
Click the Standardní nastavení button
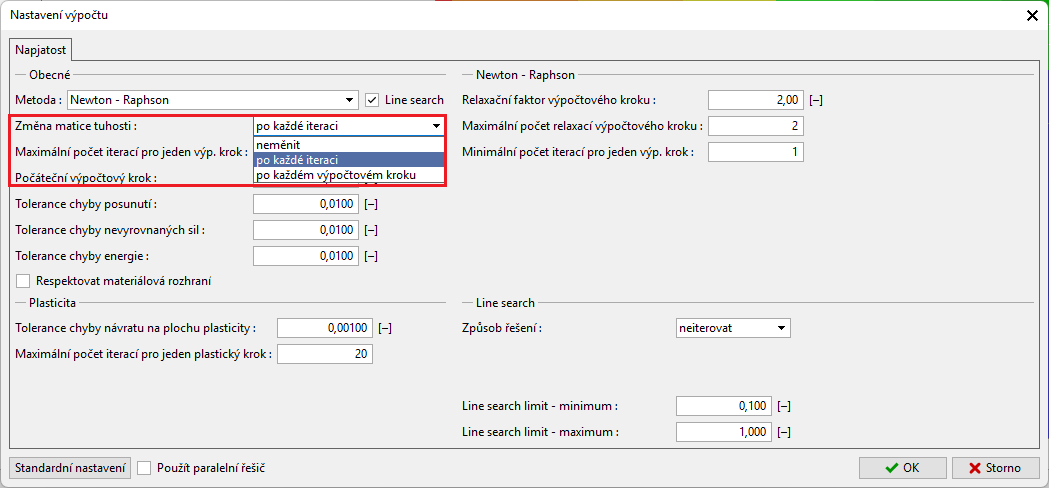pyautogui.click(x=70, y=468)
